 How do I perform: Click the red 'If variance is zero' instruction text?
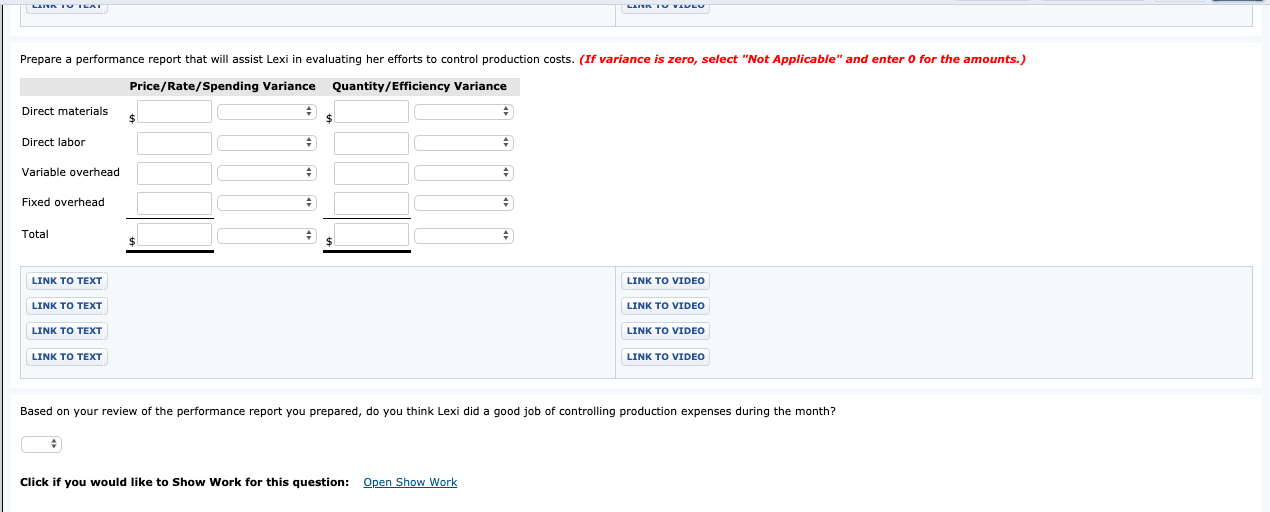point(802,59)
